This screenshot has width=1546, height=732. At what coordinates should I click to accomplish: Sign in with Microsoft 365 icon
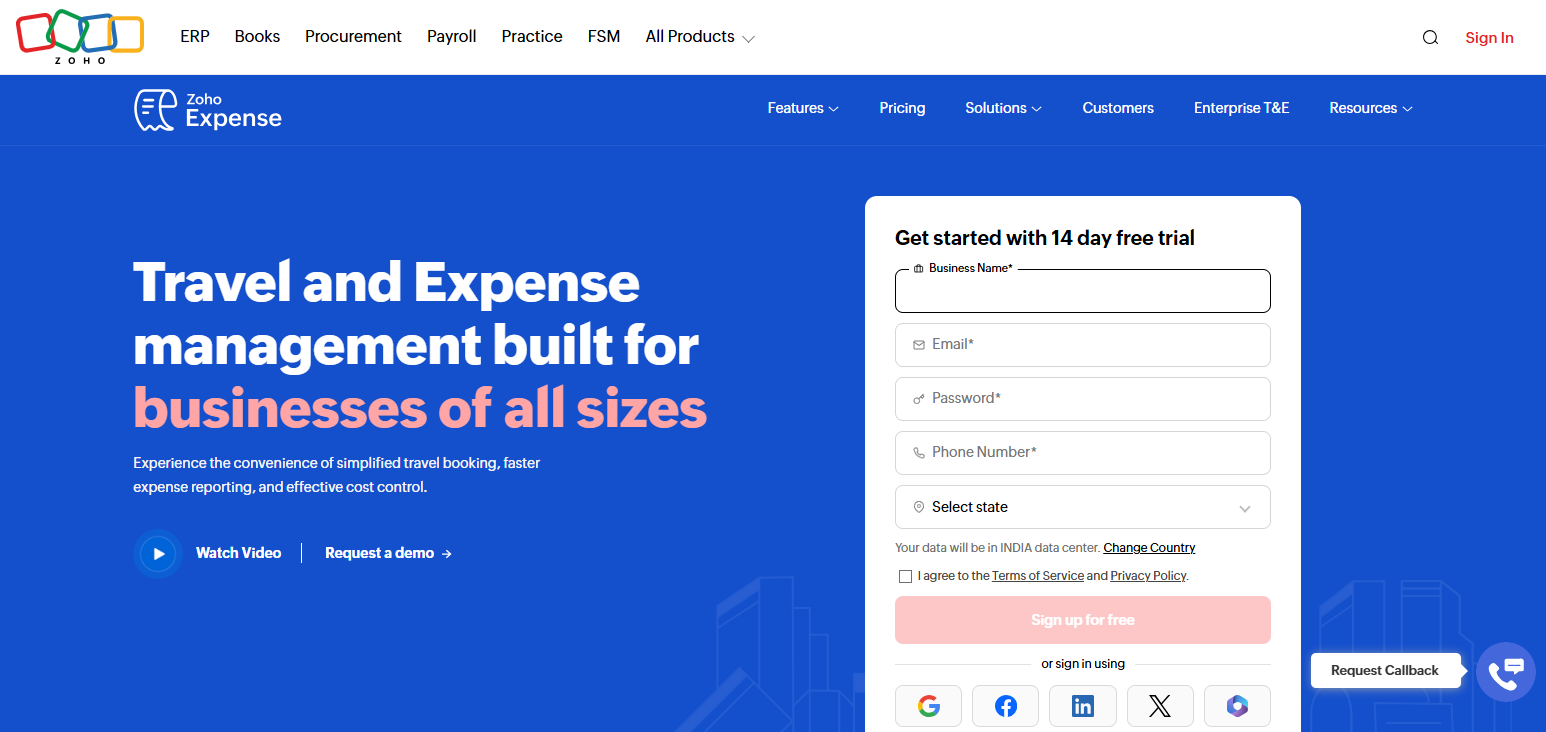coord(1237,706)
